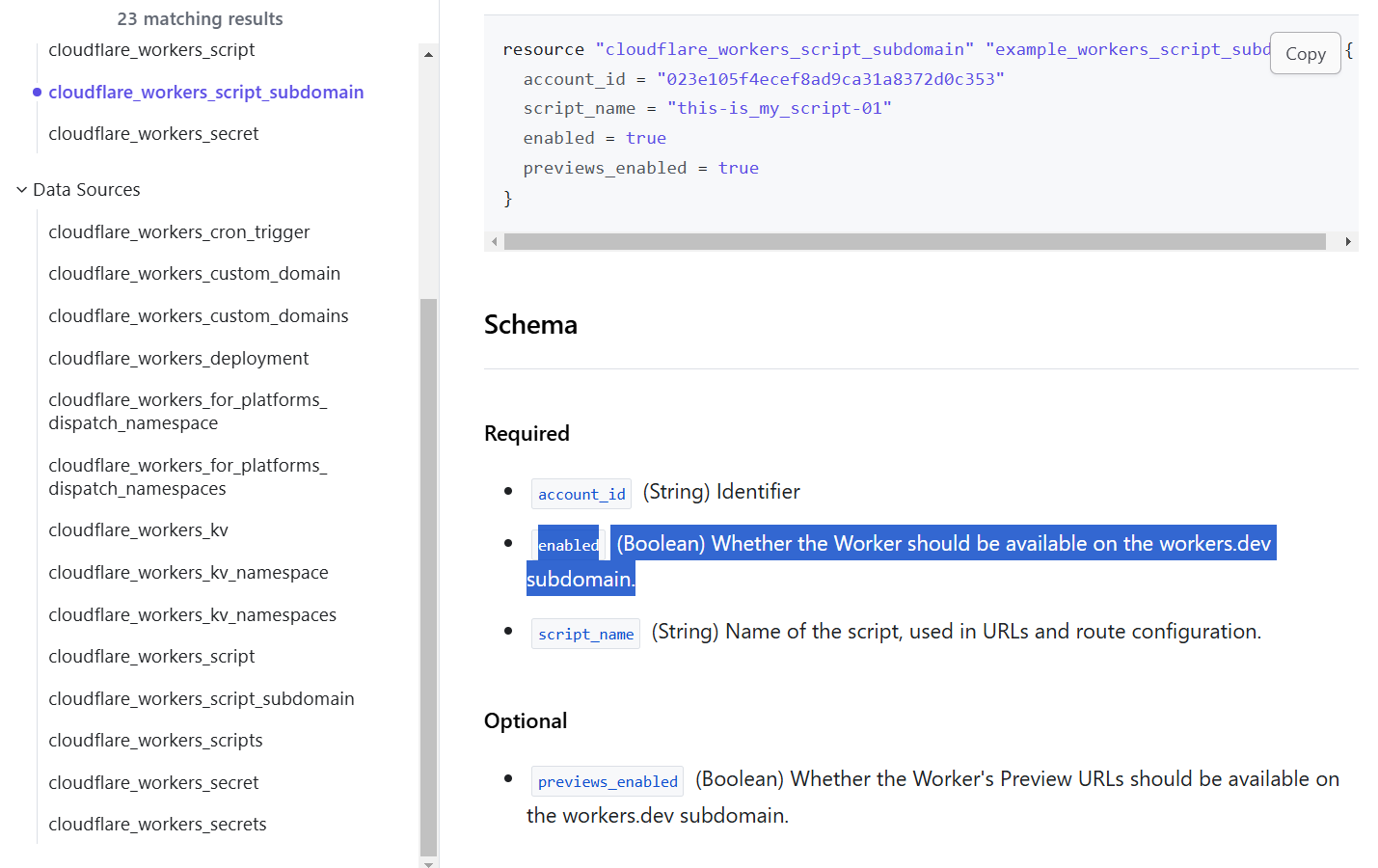Click the code block horizontal scrollbar thumb
Image resolution: width=1378 pixels, height=868 pixels.
[x=914, y=242]
